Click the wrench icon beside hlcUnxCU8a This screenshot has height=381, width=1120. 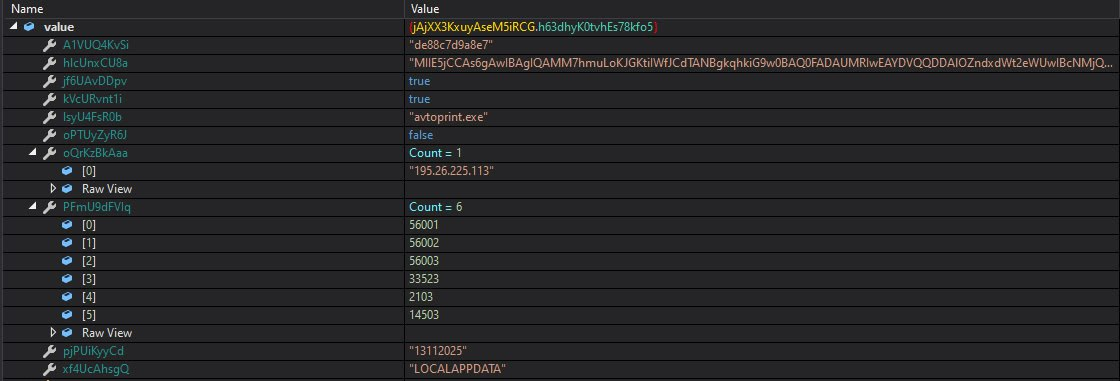click(49, 63)
